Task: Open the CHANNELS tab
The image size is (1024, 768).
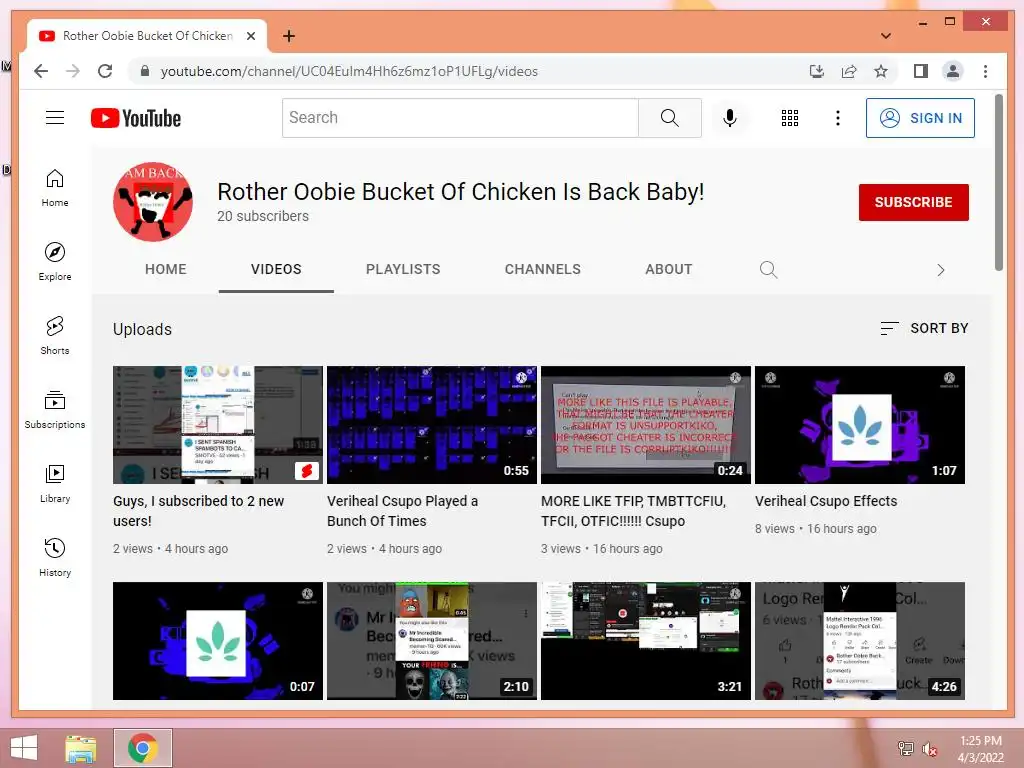Action: [x=543, y=269]
